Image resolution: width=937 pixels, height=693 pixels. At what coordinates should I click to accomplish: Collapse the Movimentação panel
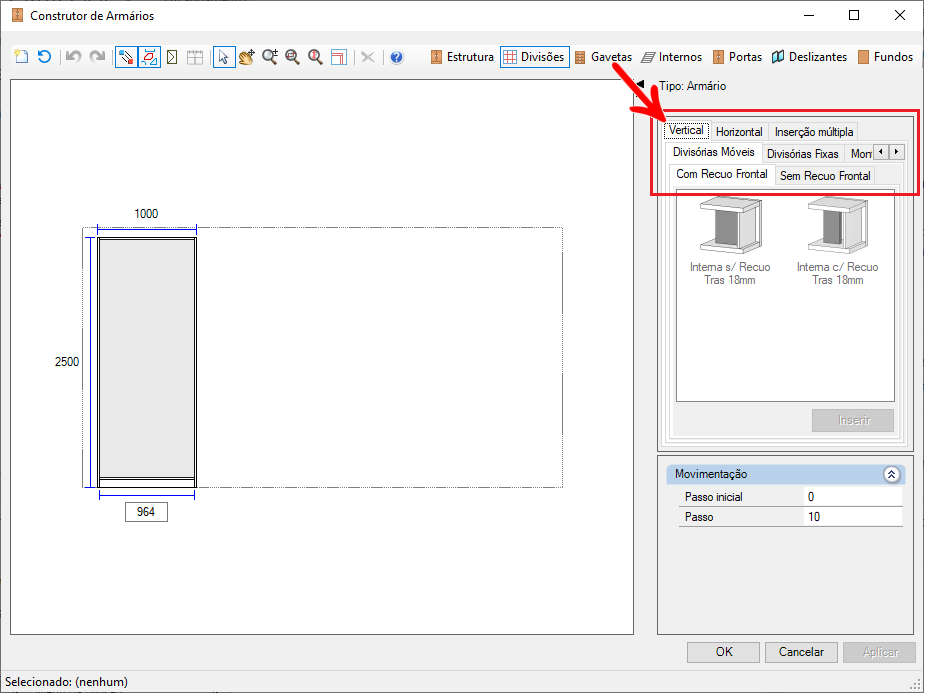tap(891, 474)
